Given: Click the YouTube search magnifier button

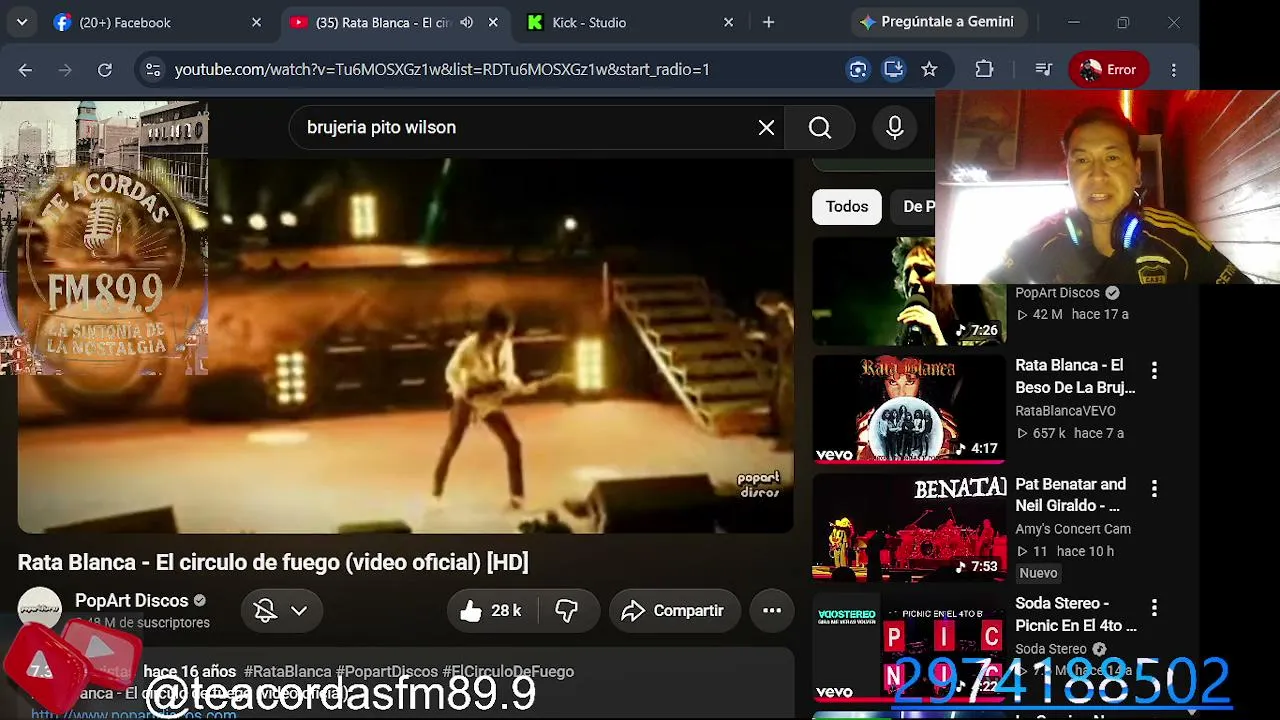Looking at the screenshot, I should pos(820,127).
